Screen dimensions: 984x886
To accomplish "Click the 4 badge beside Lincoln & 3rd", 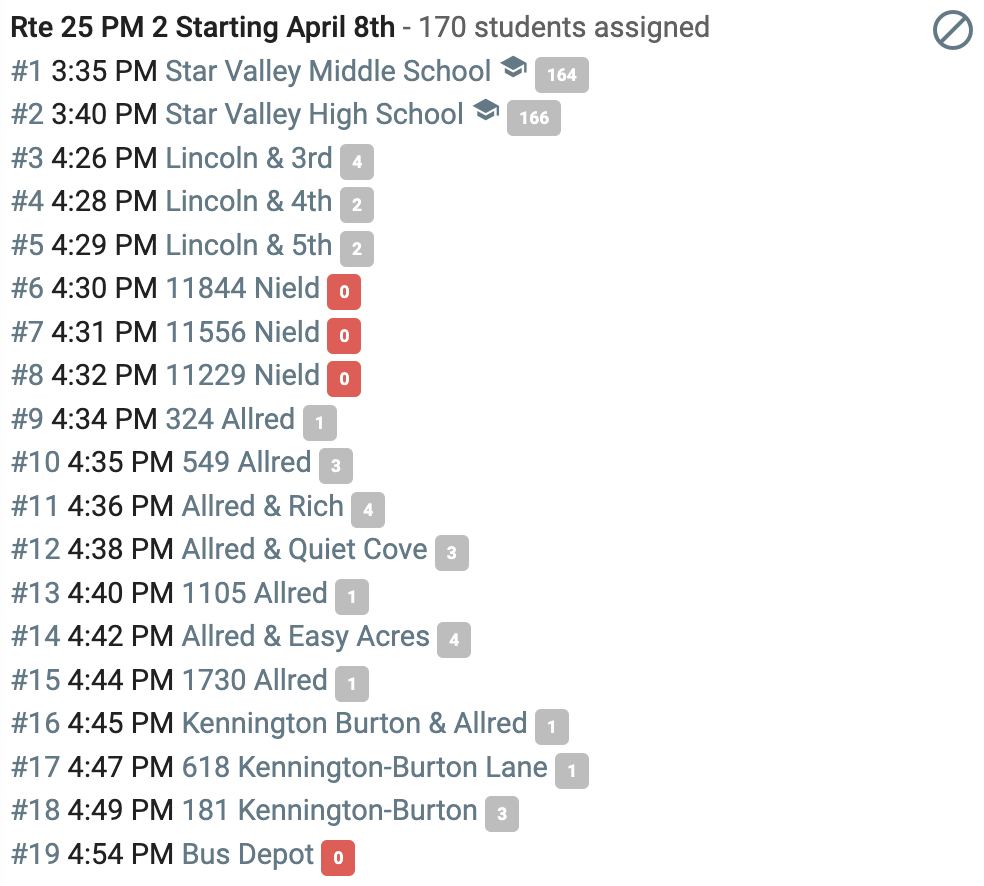I will pos(357,161).
